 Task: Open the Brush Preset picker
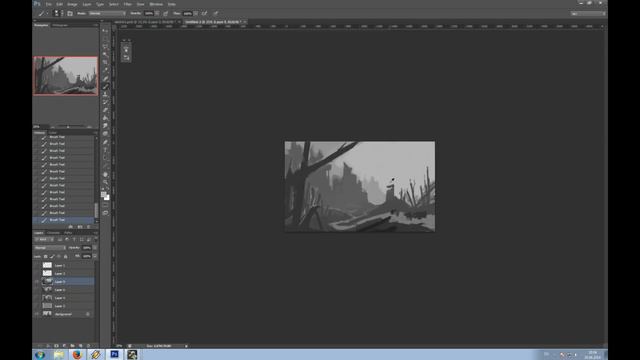click(58, 13)
